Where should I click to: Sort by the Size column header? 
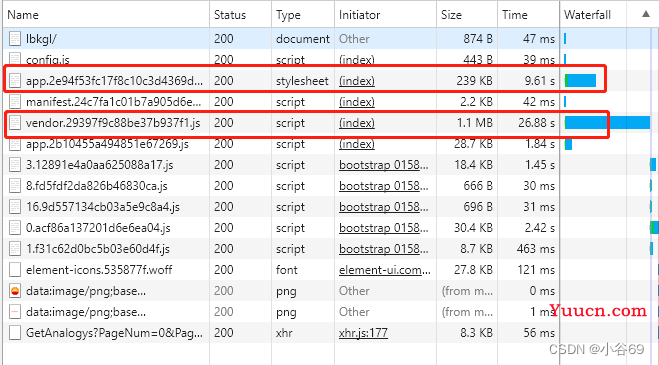coord(467,15)
